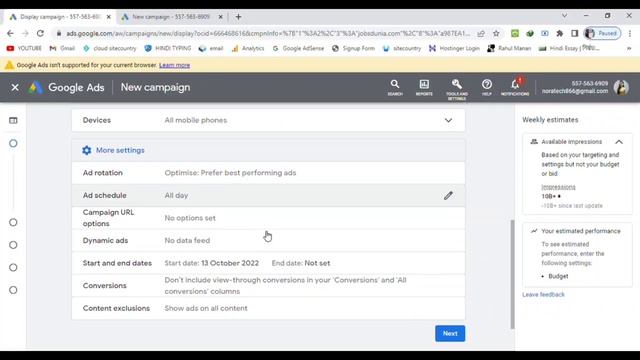Open the Extensions puzzle icon
640x360 pixels.
[560, 33]
